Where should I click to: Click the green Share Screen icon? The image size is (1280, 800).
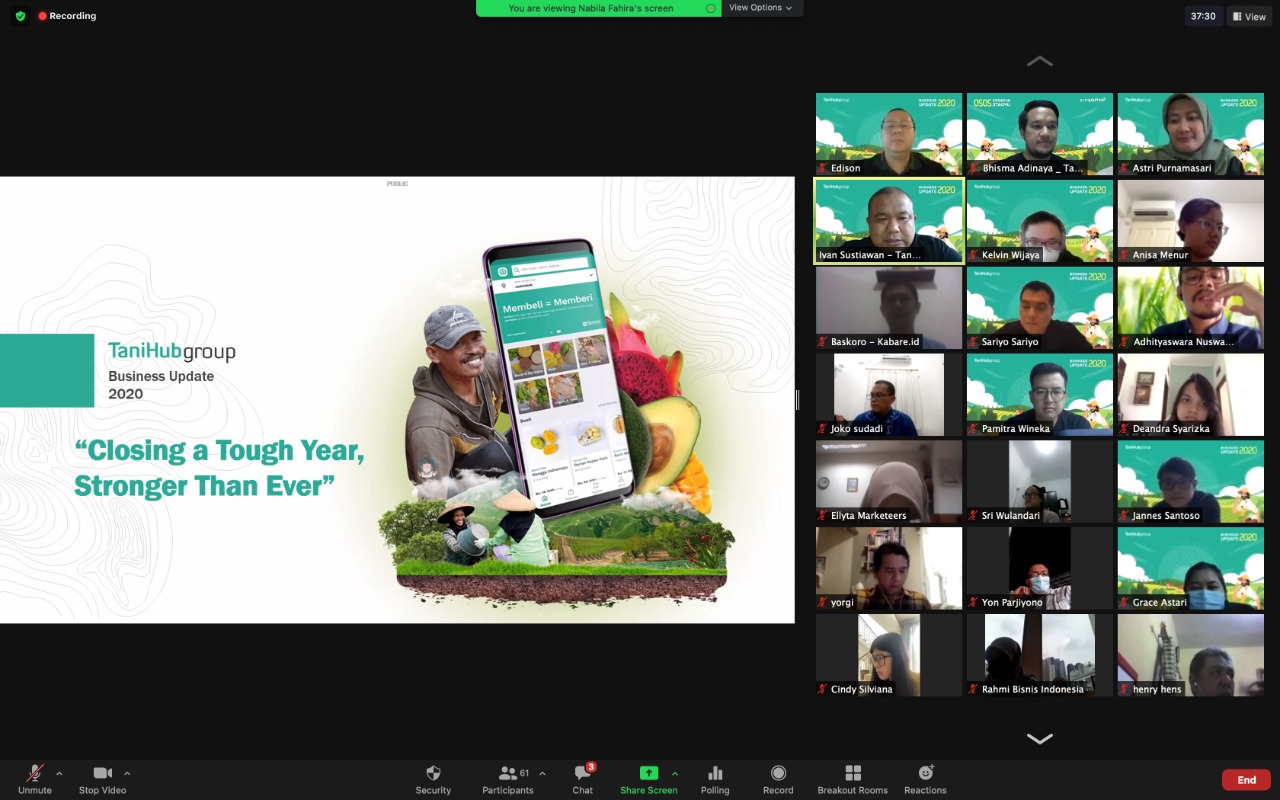pyautogui.click(x=649, y=773)
